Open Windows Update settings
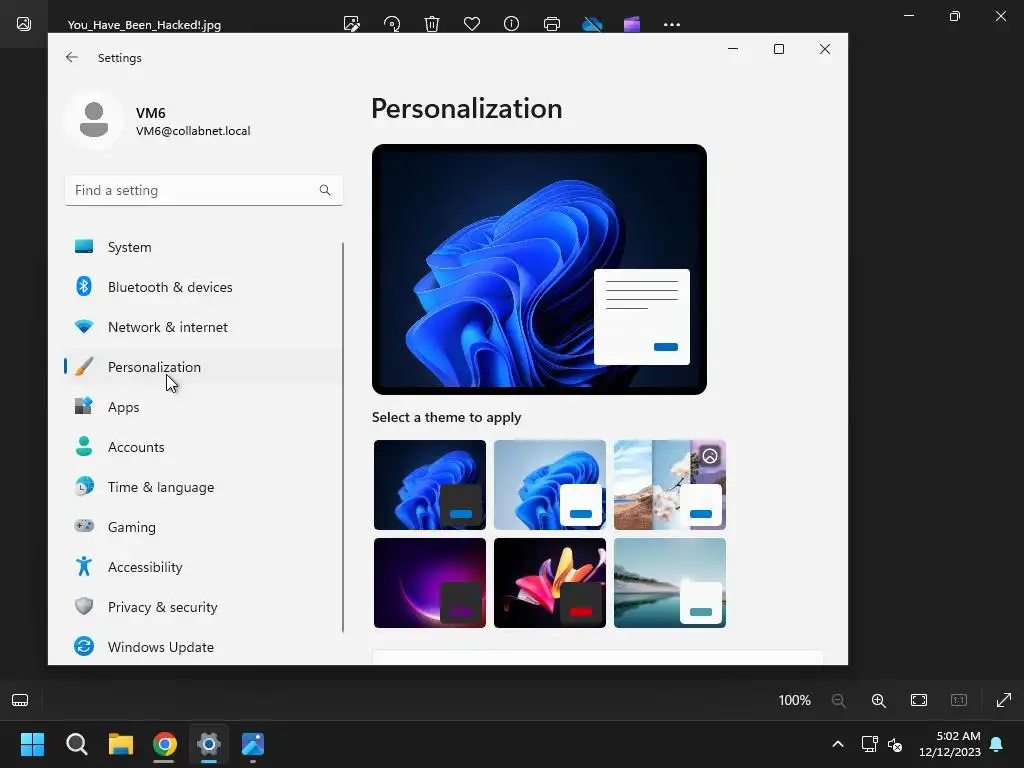The image size is (1024, 768). click(202, 647)
